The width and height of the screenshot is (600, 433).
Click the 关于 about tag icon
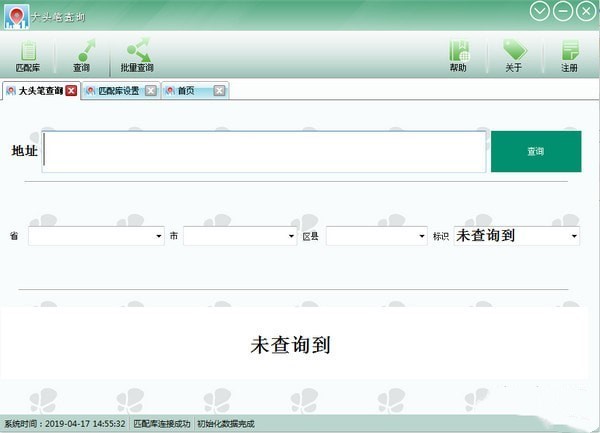(x=514, y=54)
